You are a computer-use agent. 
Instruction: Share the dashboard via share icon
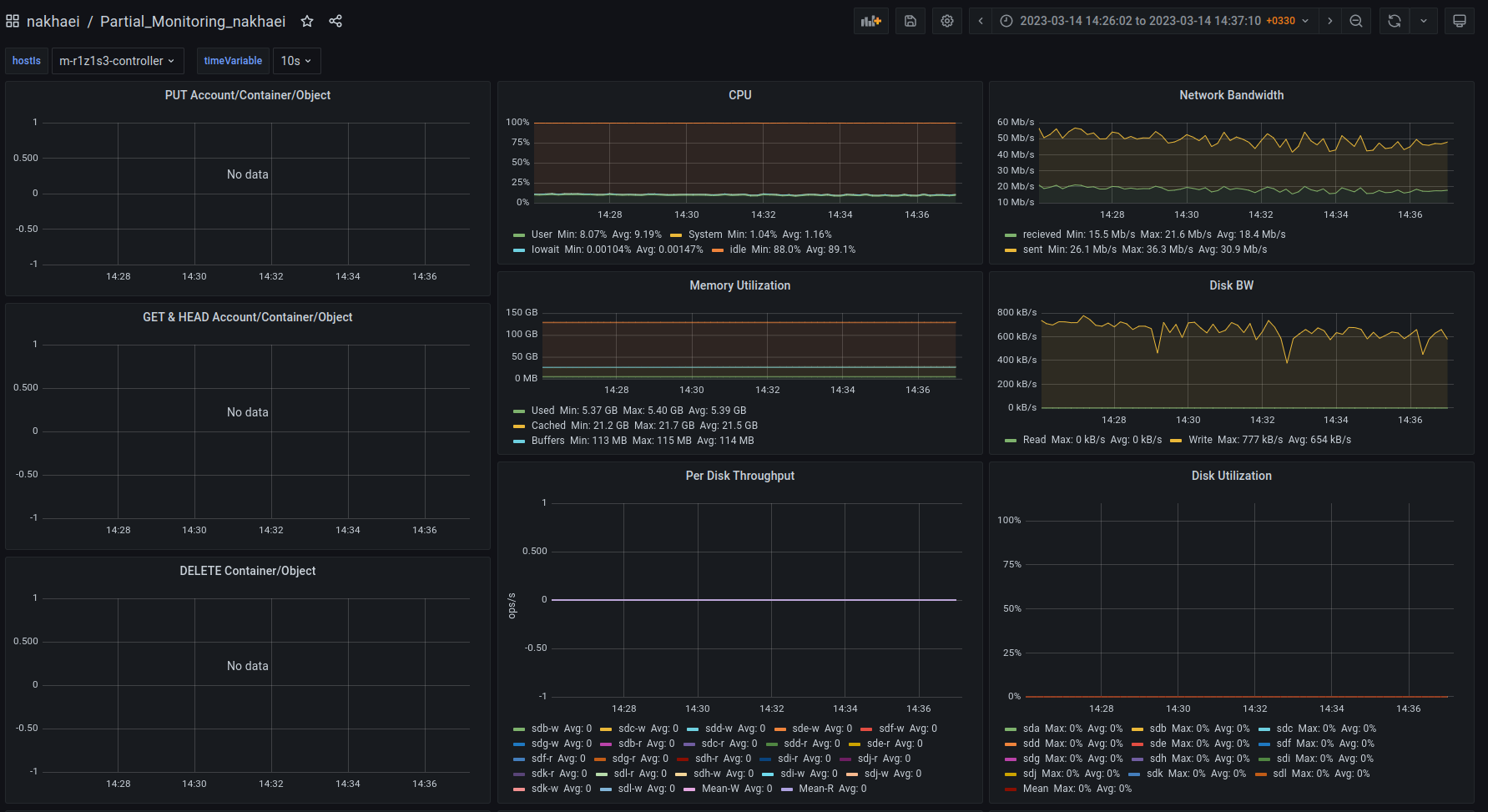(x=335, y=21)
